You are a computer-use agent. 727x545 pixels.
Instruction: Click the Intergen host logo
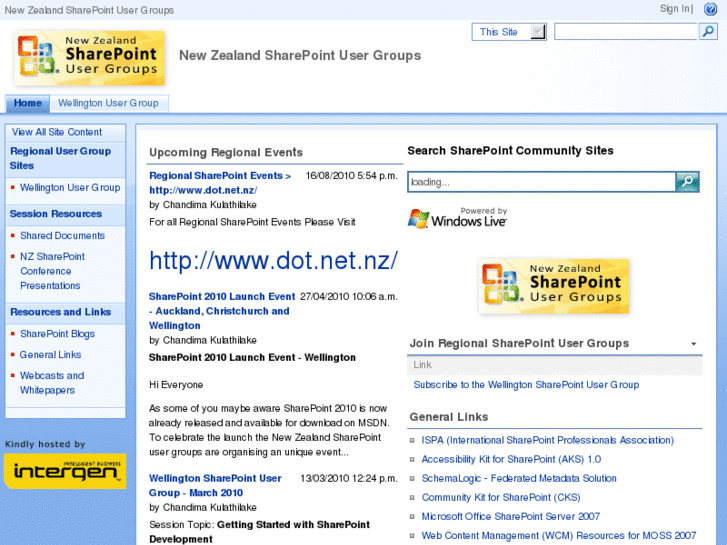pos(65,471)
